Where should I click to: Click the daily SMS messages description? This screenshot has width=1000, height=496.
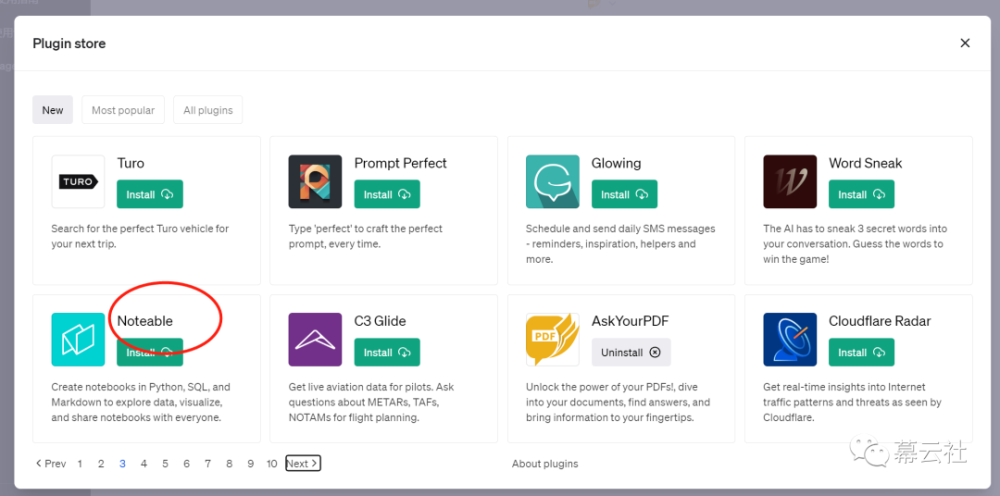pos(621,244)
